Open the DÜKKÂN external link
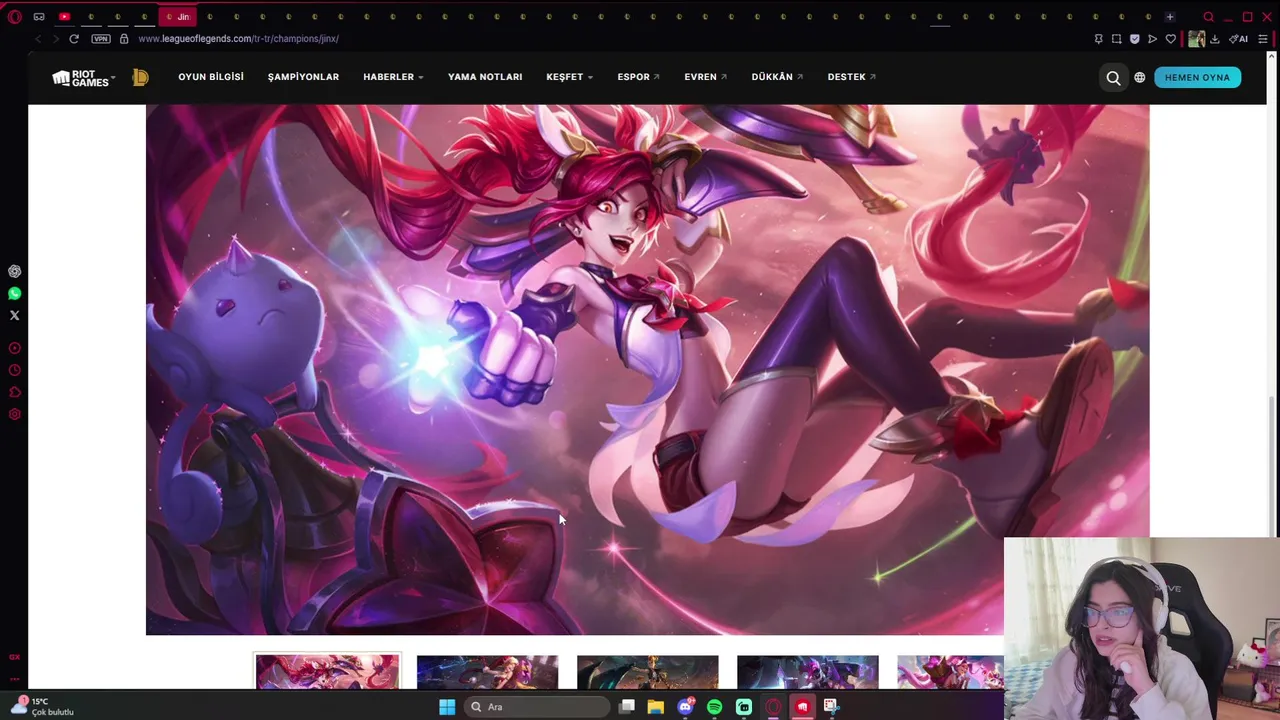 pyautogui.click(x=777, y=77)
